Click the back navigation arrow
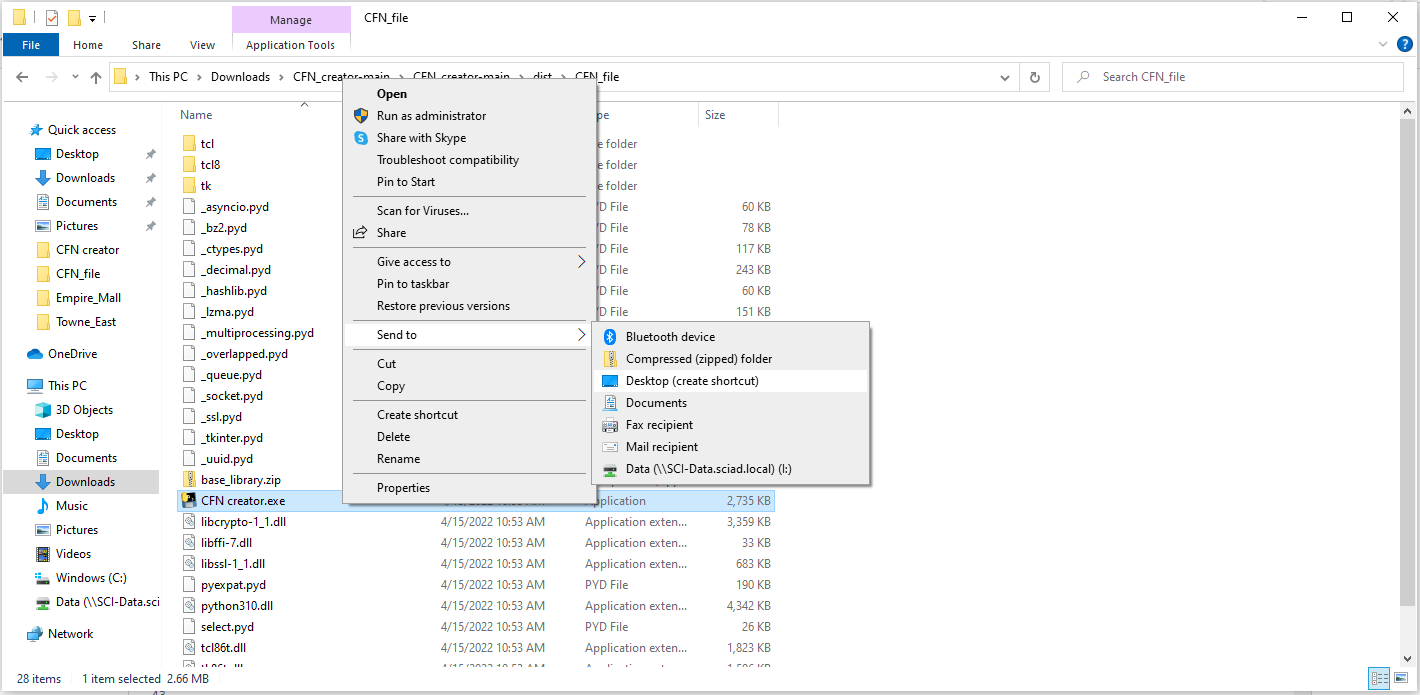Screen dimensions: 1420x695 click(22, 76)
